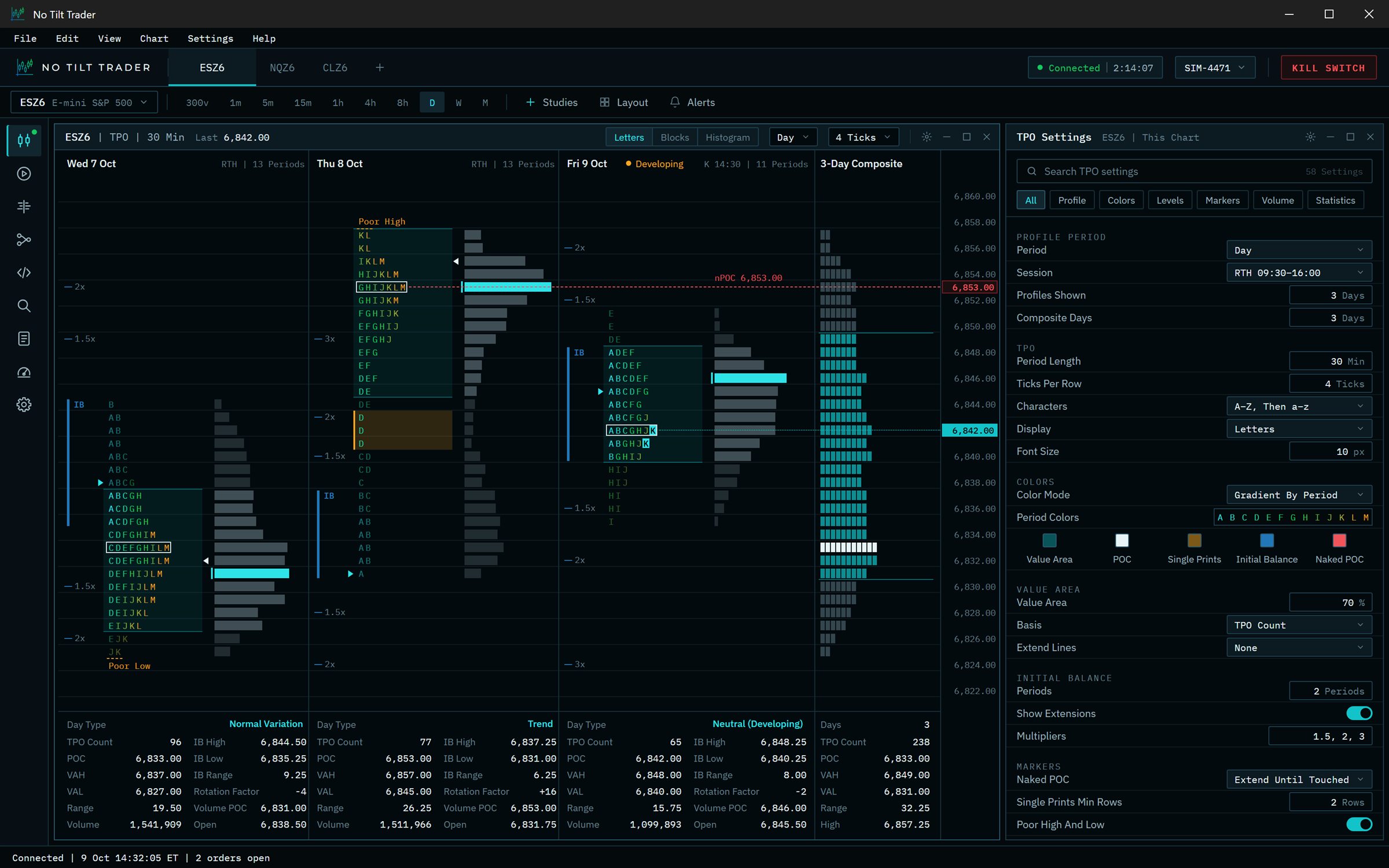This screenshot has width=1389, height=868.
Task: Toggle Poor High And Low switch
Action: click(x=1359, y=825)
